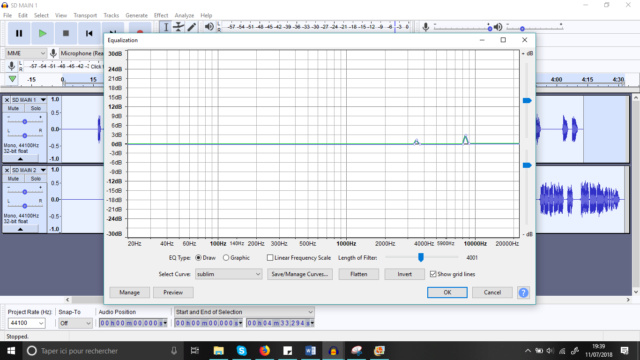This screenshot has width=640, height=360.
Task: Select the Graphic EQ type
Action: pyautogui.click(x=226, y=258)
